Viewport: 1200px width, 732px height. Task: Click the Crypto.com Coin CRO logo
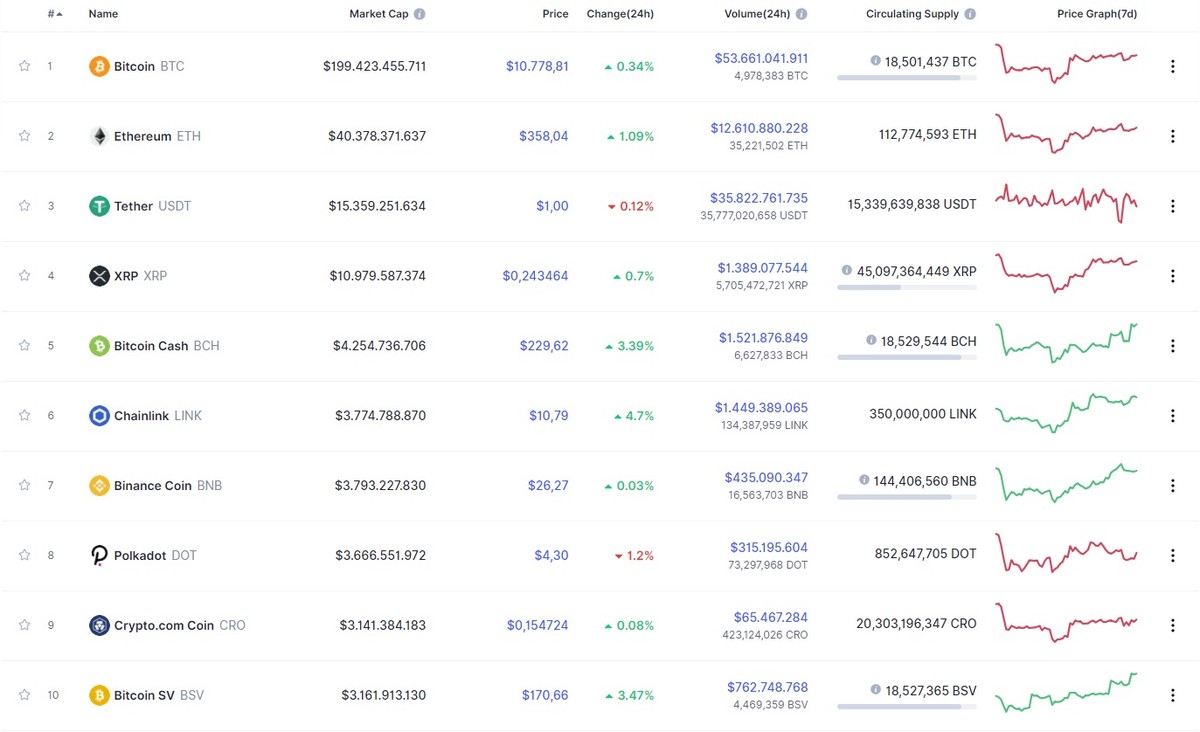click(99, 625)
